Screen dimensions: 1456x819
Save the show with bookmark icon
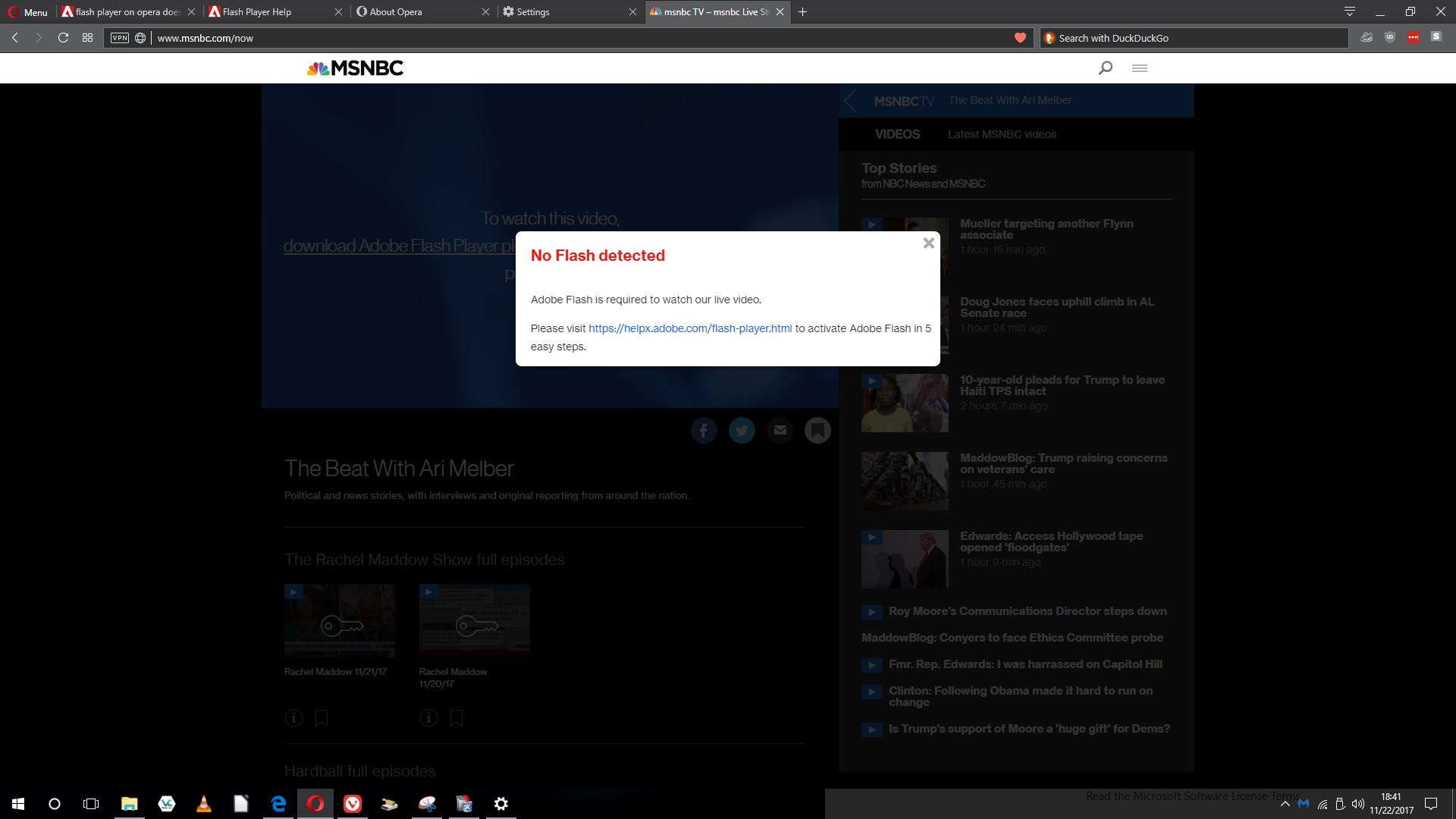pyautogui.click(x=817, y=431)
